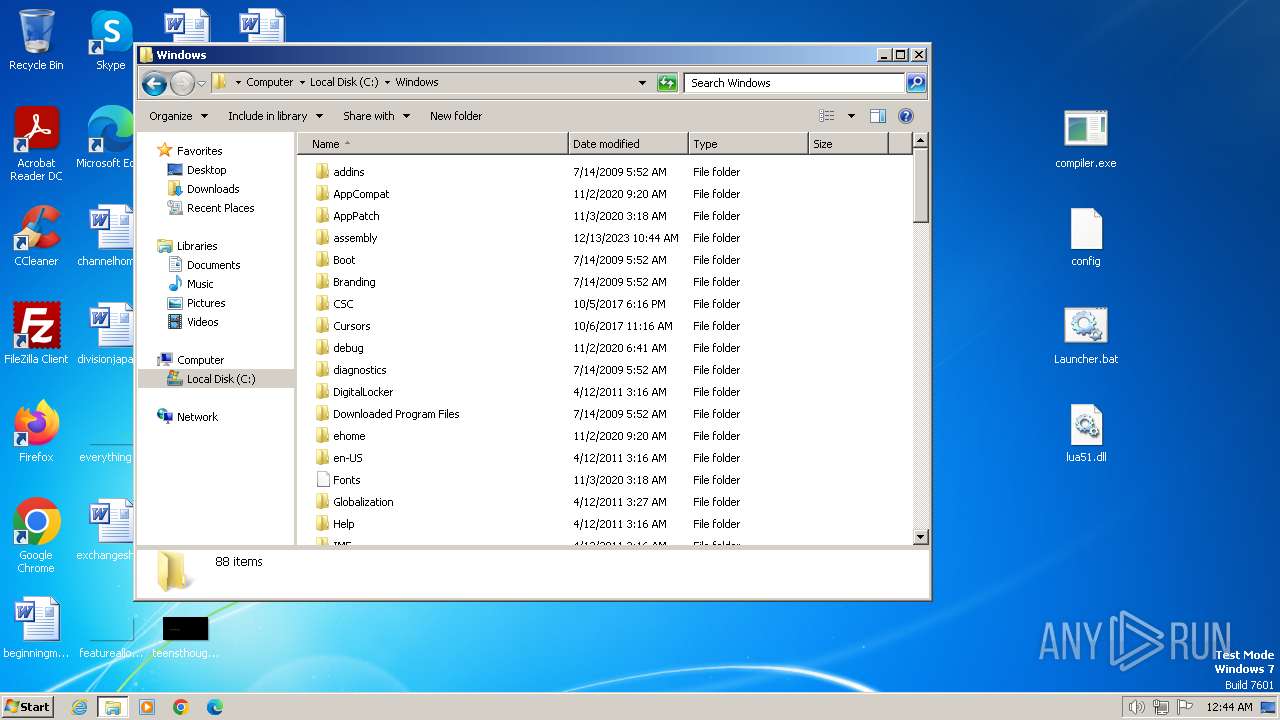Expand the Computer breadcrumb arrow
Screen dimensions: 1280x720
tap(302, 83)
